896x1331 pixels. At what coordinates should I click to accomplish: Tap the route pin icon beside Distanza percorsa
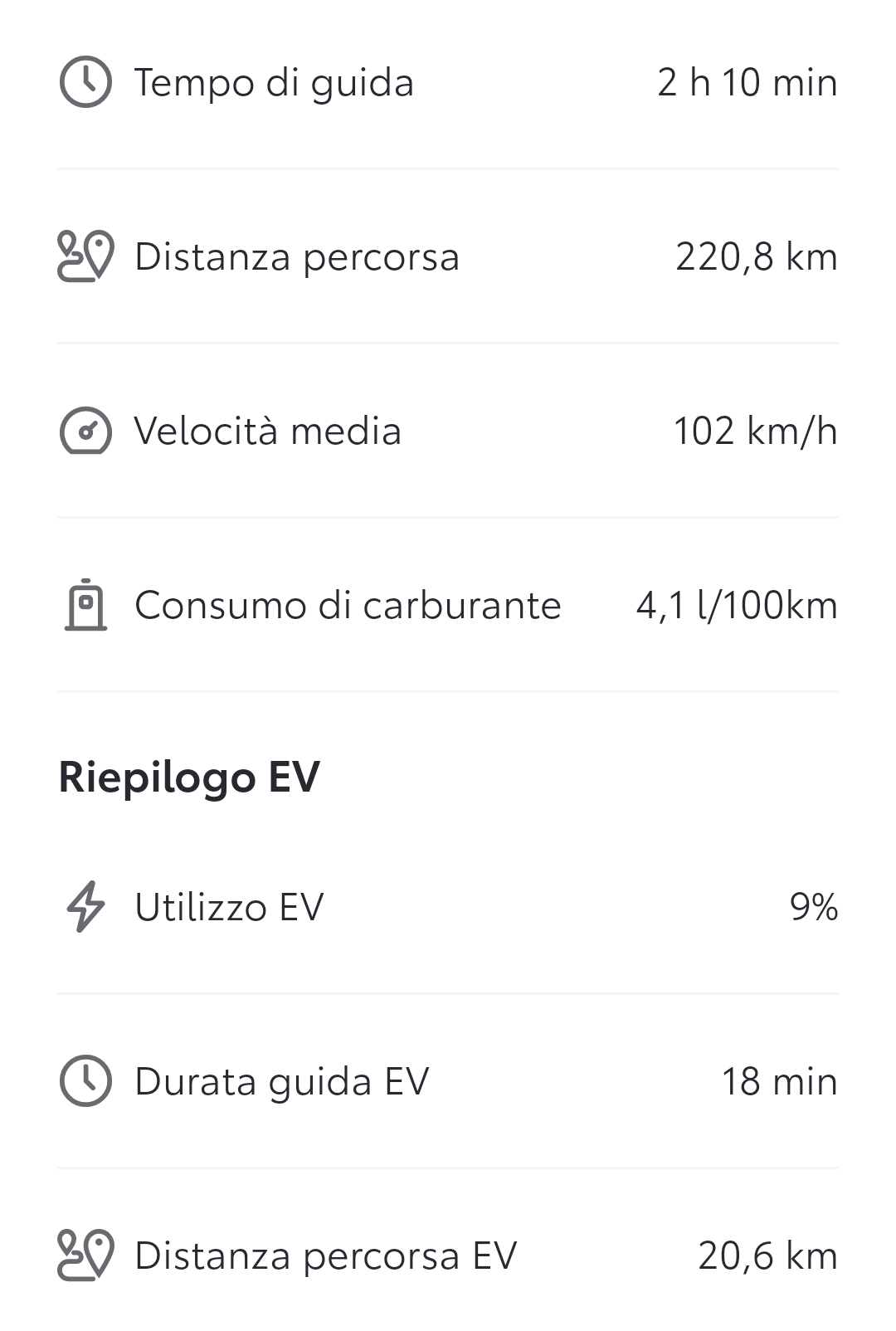coord(85,256)
